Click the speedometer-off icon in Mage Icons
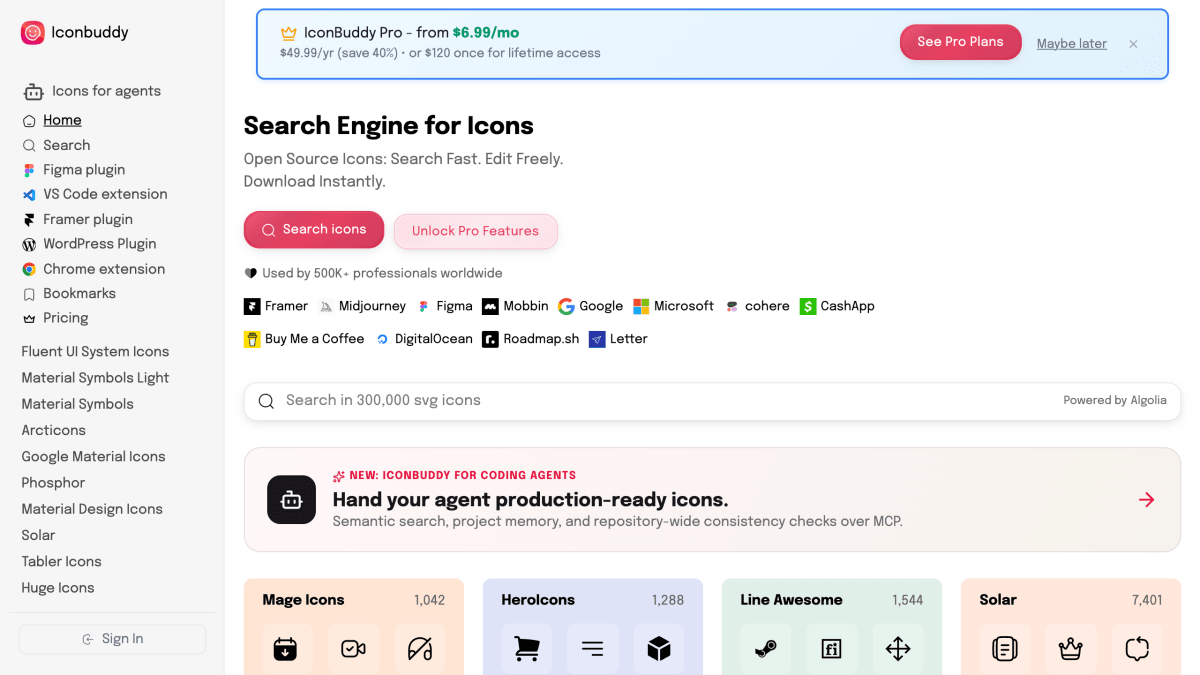Screen dimensions: 1200x675 420,649
